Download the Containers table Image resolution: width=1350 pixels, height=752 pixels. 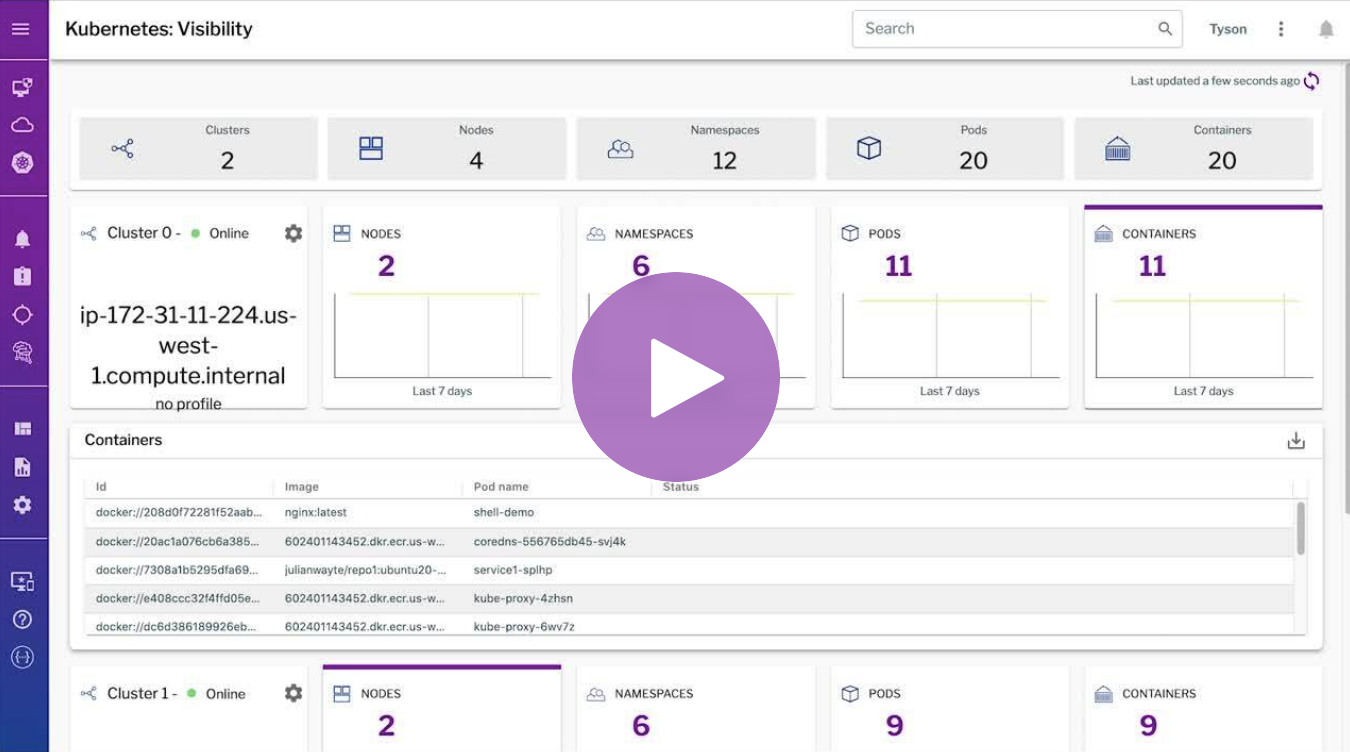(x=1296, y=441)
